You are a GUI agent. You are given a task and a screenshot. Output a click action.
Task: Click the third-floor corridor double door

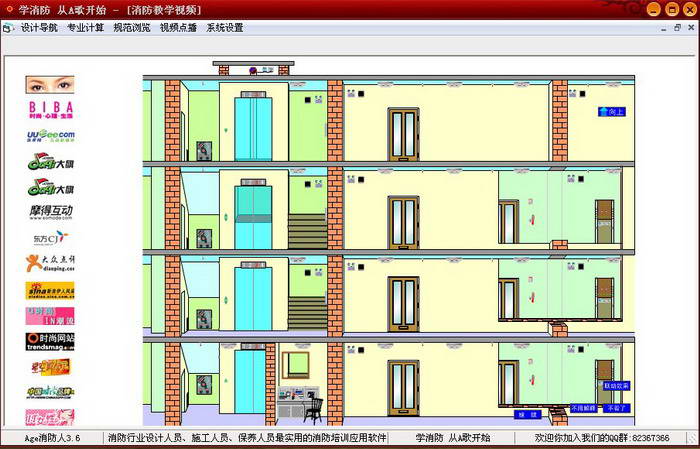(x=404, y=222)
